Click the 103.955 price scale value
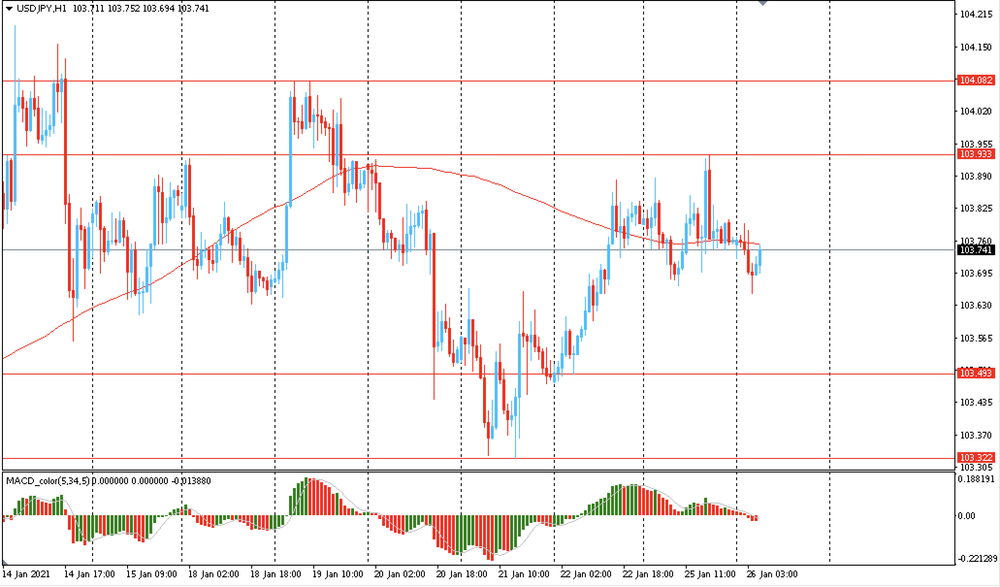The height and width of the screenshot is (587, 1000). pyautogui.click(x=976, y=144)
